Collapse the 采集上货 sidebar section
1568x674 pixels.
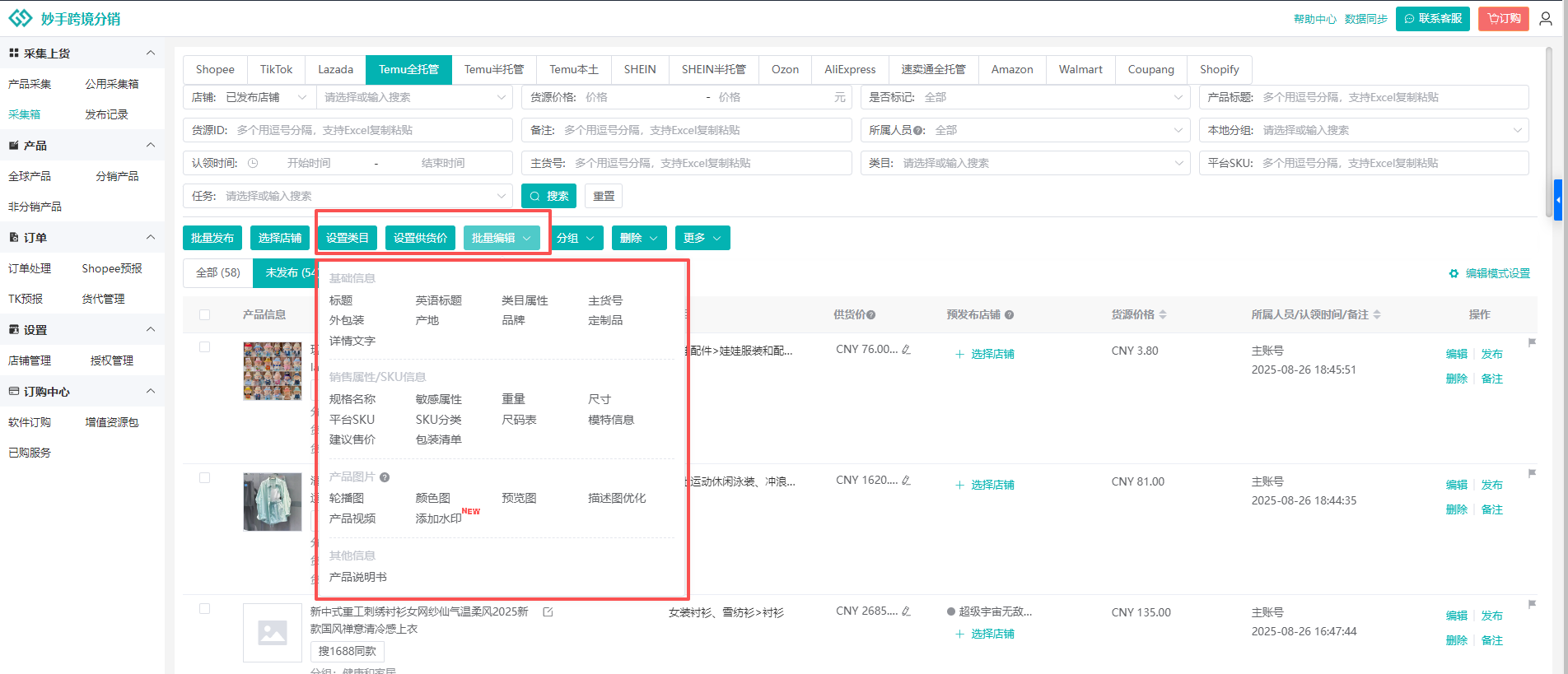(x=151, y=53)
